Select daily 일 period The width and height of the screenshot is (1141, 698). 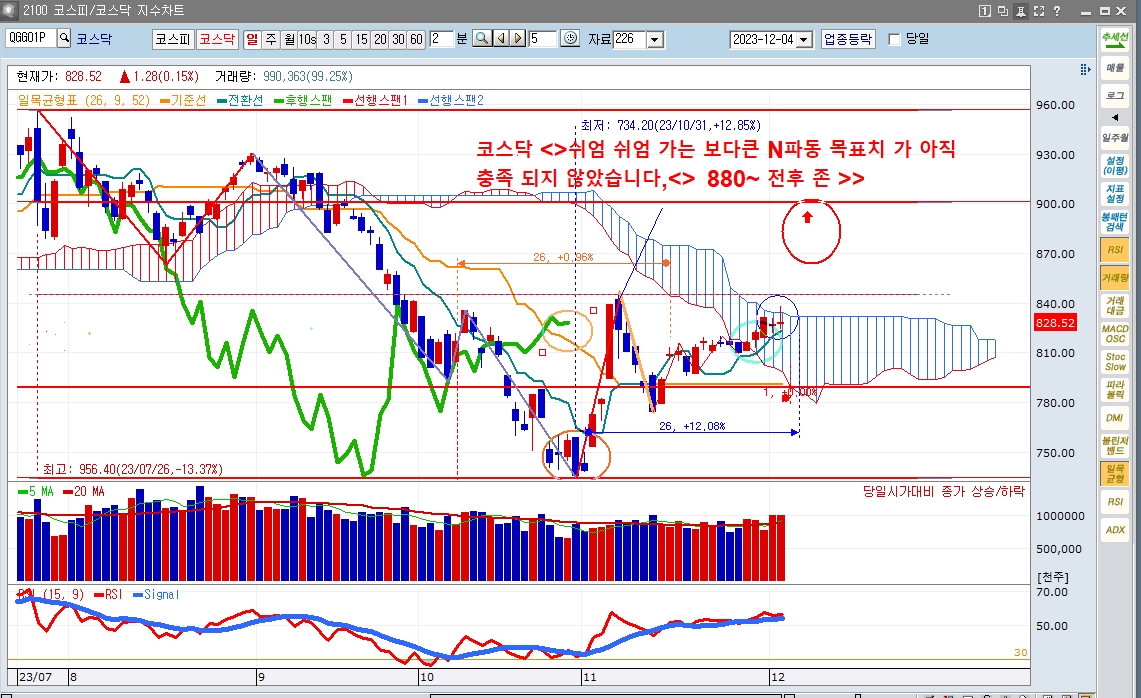point(252,39)
